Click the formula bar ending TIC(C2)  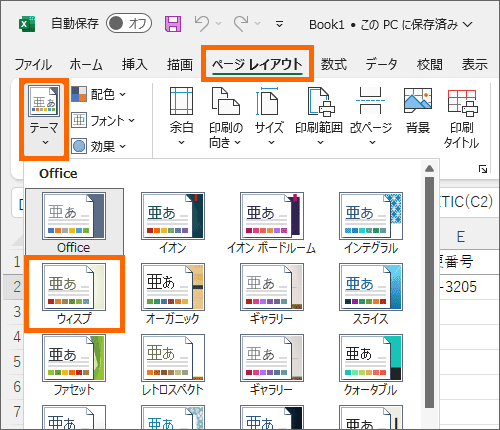click(x=469, y=202)
